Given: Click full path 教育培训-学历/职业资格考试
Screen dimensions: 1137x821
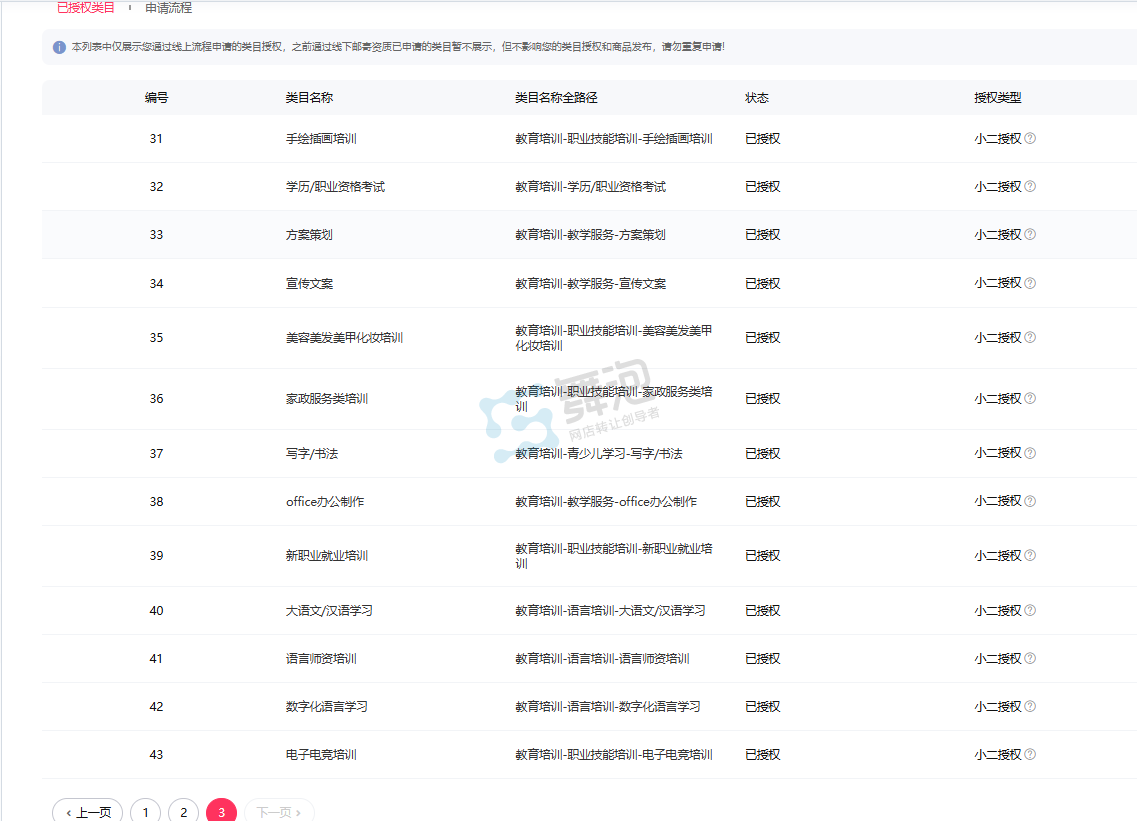Looking at the screenshot, I should tap(590, 186).
